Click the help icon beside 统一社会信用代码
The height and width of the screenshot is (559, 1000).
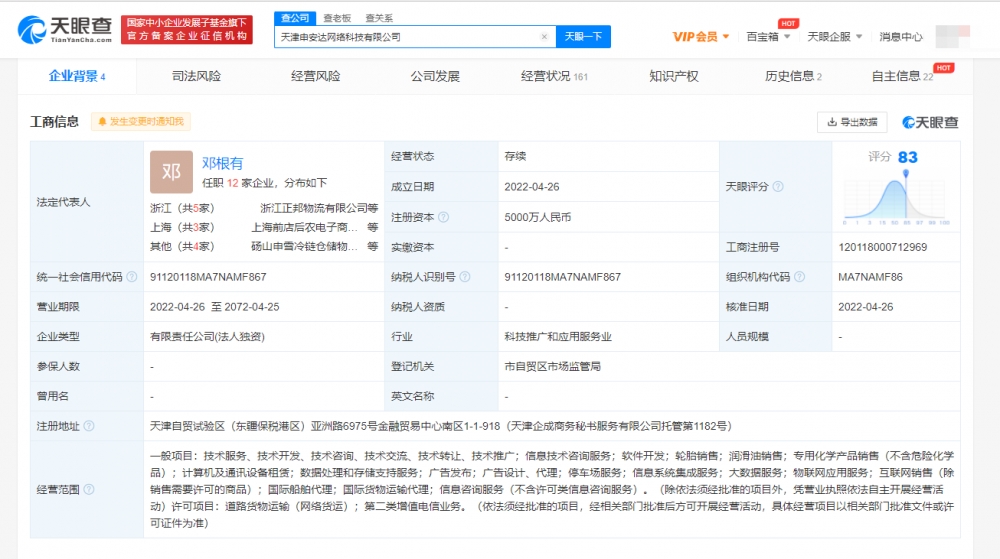pyautogui.click(x=131, y=277)
